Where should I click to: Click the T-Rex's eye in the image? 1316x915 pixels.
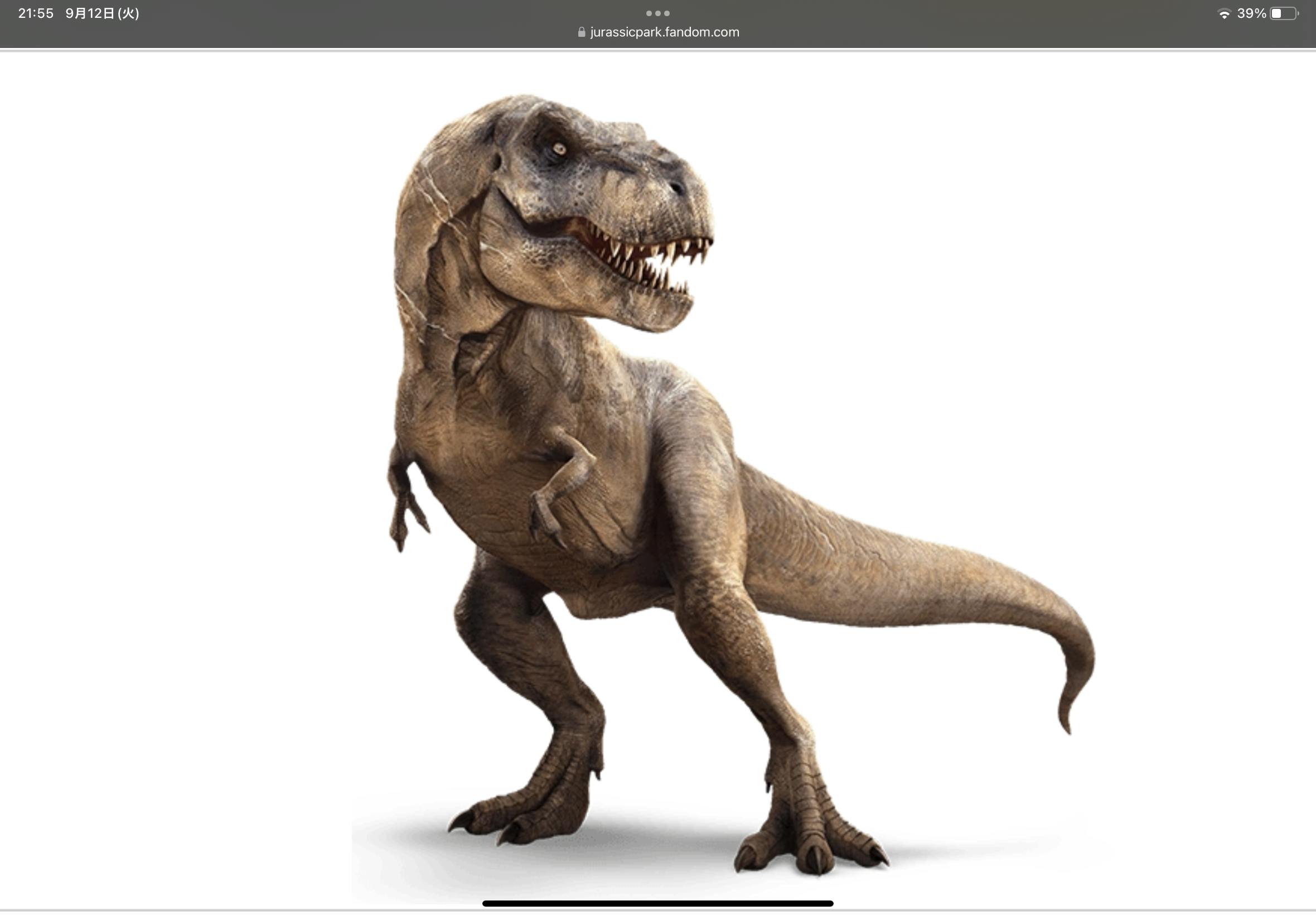click(x=559, y=150)
